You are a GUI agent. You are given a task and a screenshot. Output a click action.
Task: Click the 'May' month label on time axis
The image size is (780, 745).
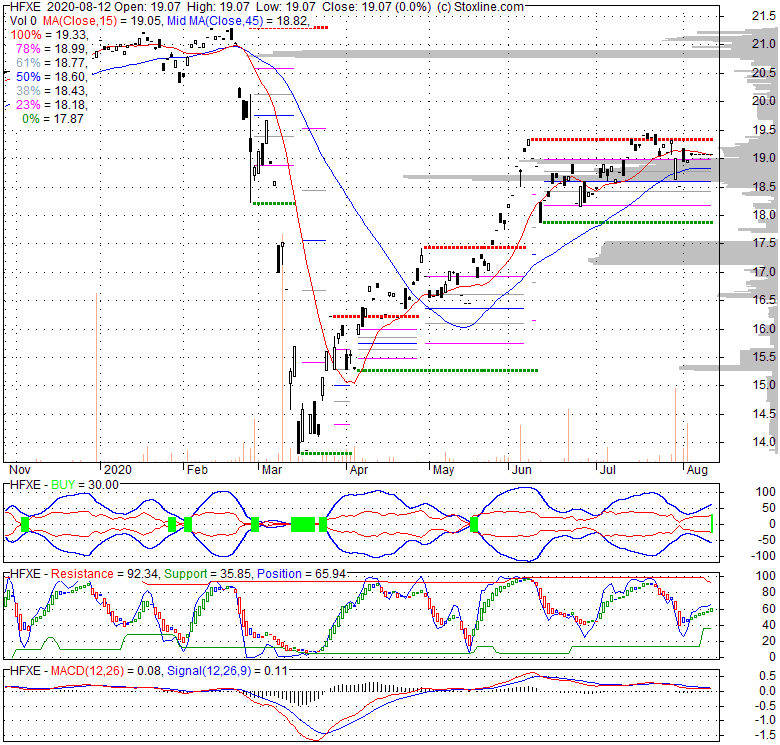pos(443,470)
